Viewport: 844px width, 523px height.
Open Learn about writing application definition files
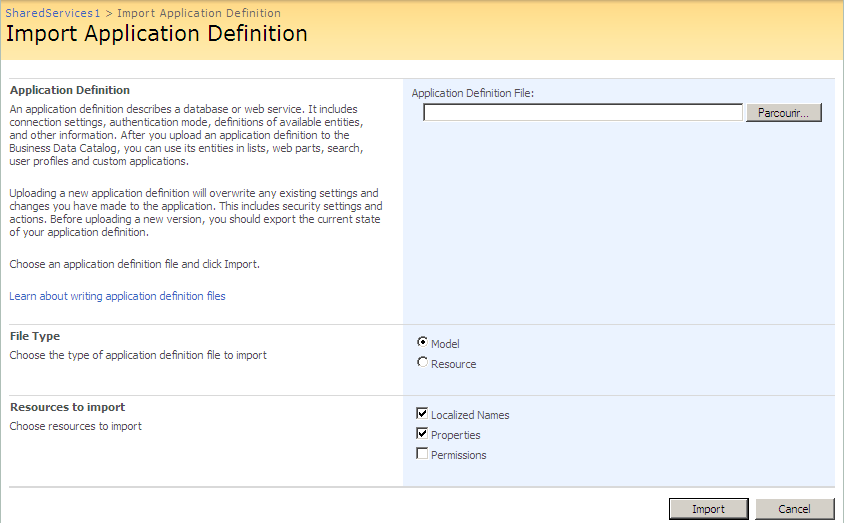click(x=117, y=296)
